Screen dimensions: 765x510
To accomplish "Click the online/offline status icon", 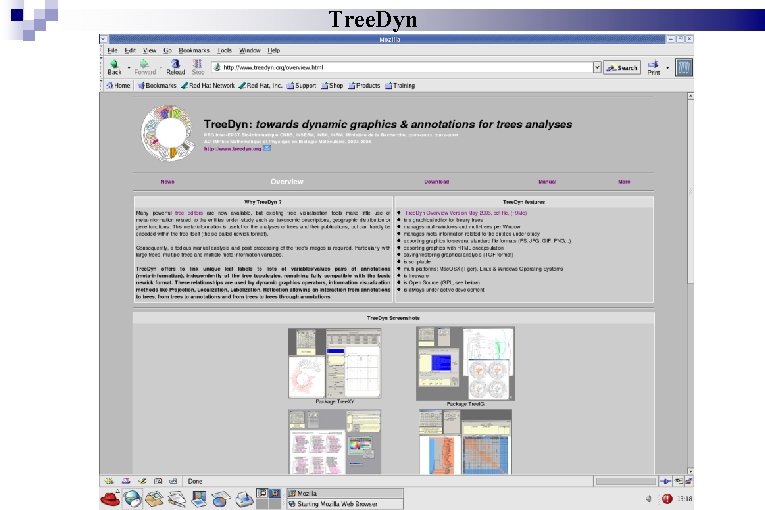I will point(665,481).
